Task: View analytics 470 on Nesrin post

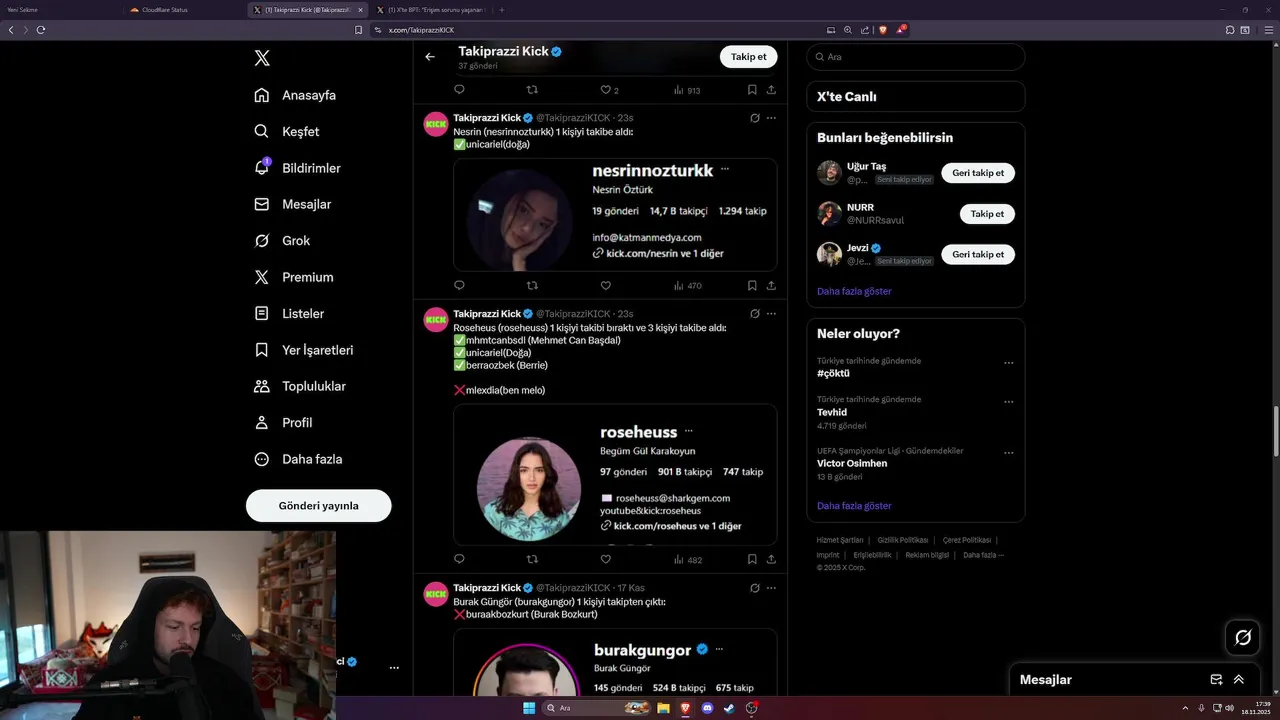Action: point(687,286)
